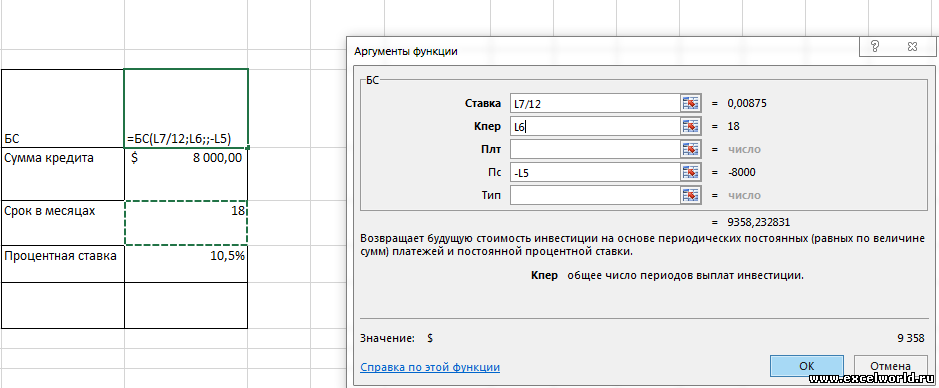939x388 pixels.
Task: Click the Значение total 9 358
Action: point(911,338)
